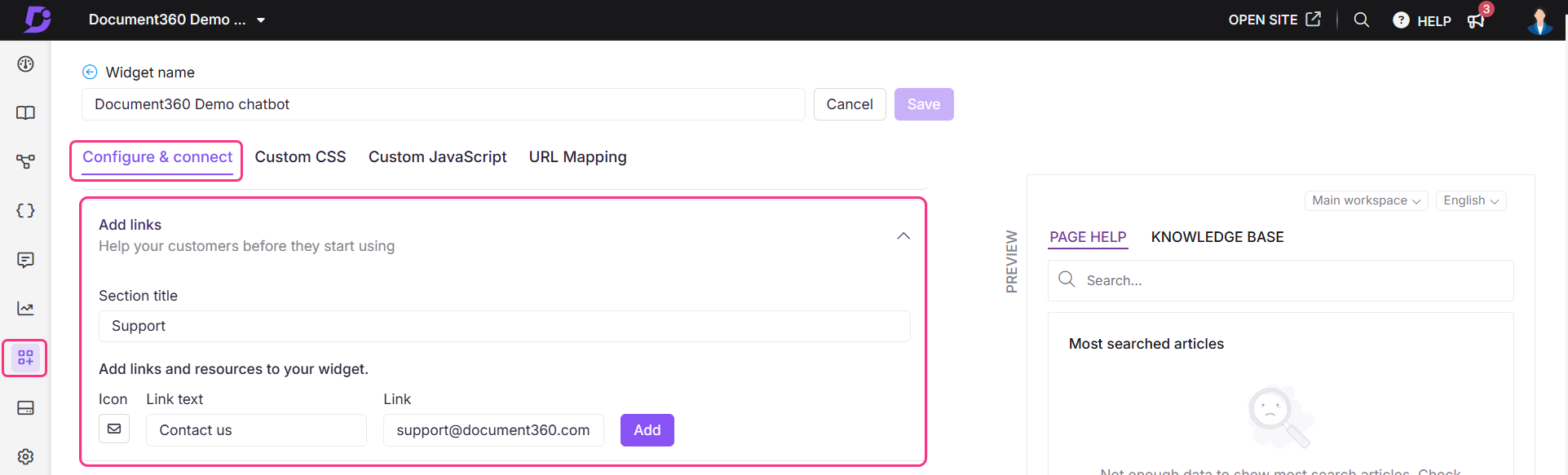Open the curly braces icon in sidebar
This screenshot has width=1568, height=475.
click(x=26, y=210)
